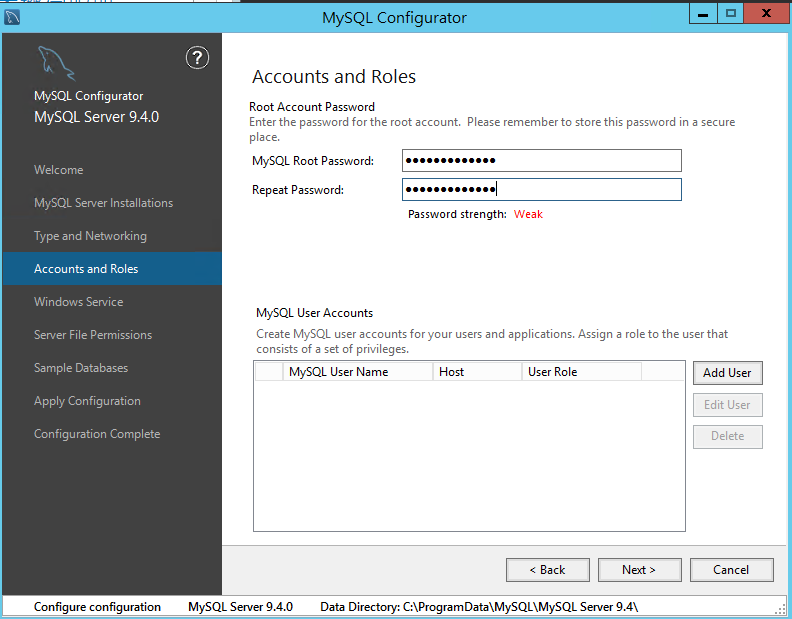Click the User Role column header
The width and height of the screenshot is (792, 619).
click(x=582, y=372)
